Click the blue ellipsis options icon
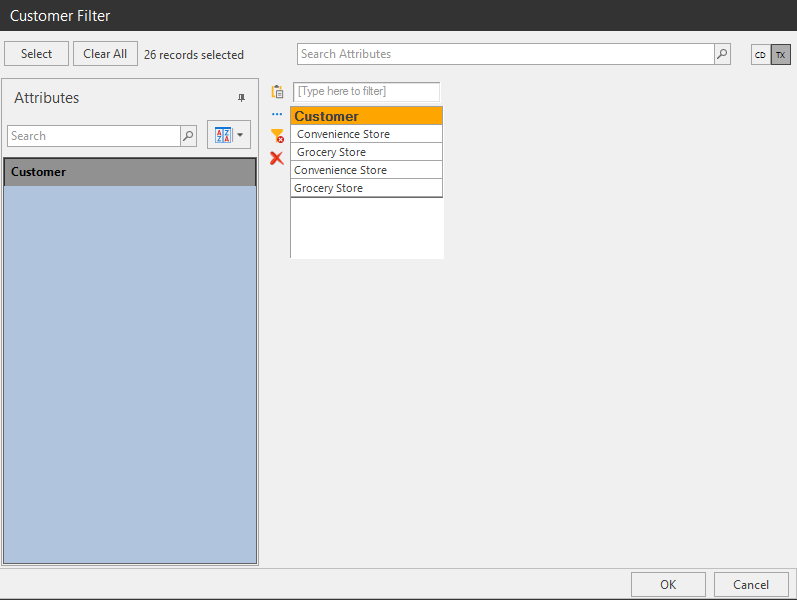The height and width of the screenshot is (600, 797). [x=277, y=114]
